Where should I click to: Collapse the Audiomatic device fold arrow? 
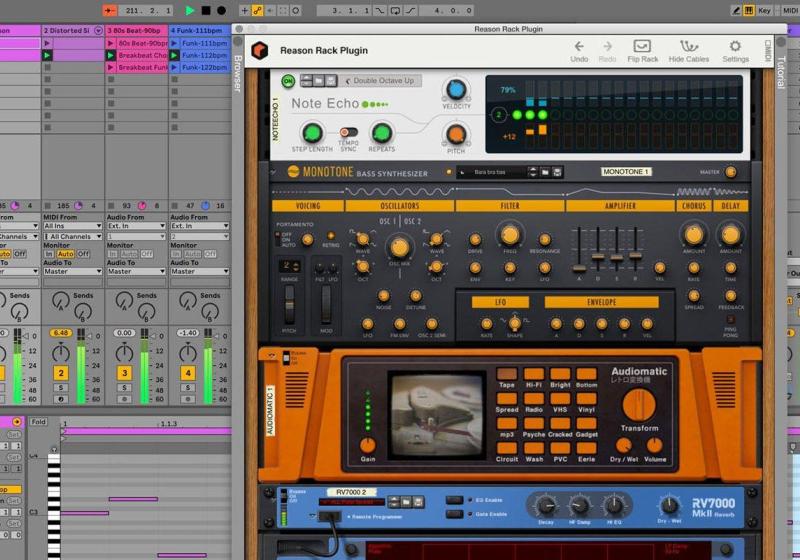271,355
